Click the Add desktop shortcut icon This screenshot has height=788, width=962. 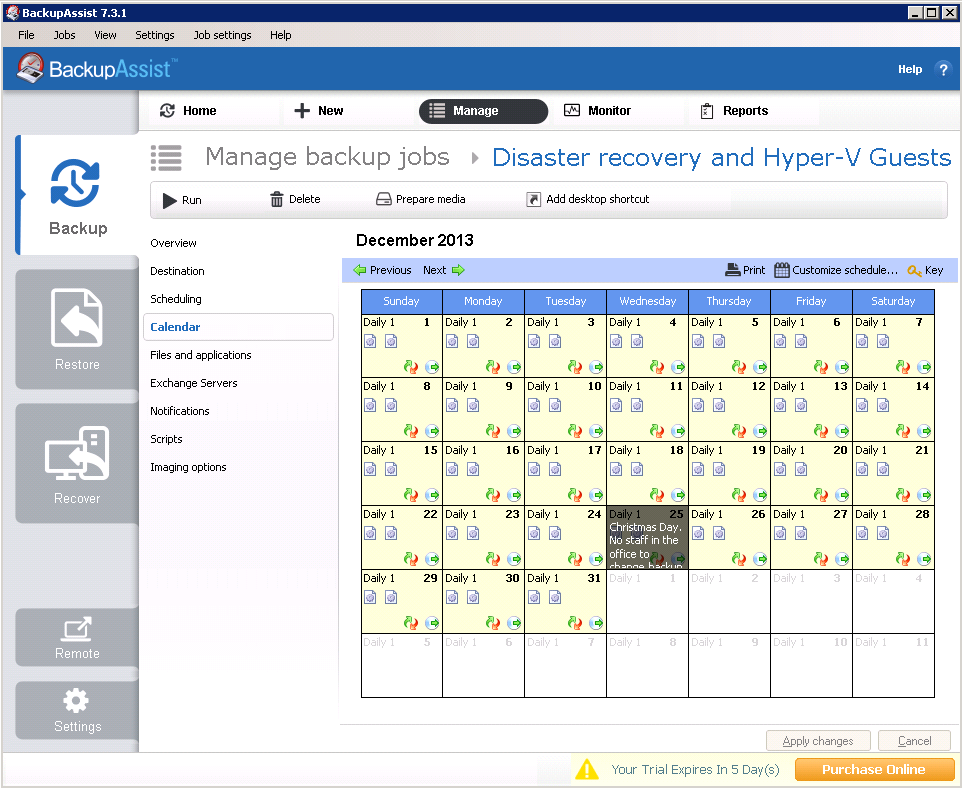pyautogui.click(x=533, y=199)
